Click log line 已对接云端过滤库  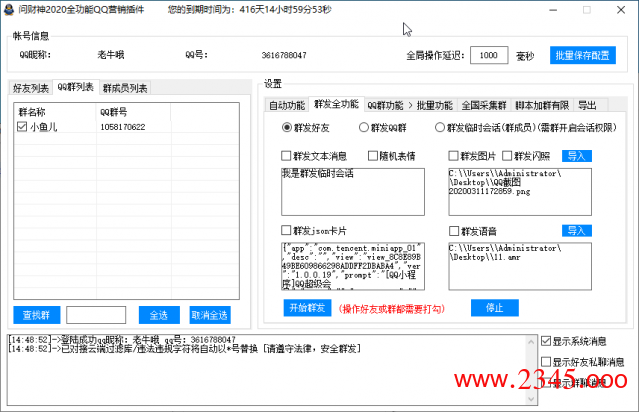coord(184,349)
